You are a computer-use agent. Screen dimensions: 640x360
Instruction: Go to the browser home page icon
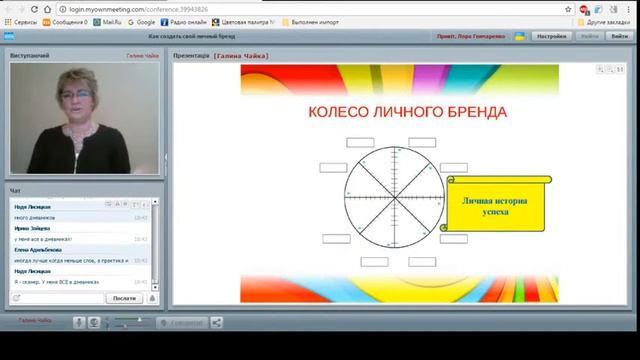tap(47, 9)
